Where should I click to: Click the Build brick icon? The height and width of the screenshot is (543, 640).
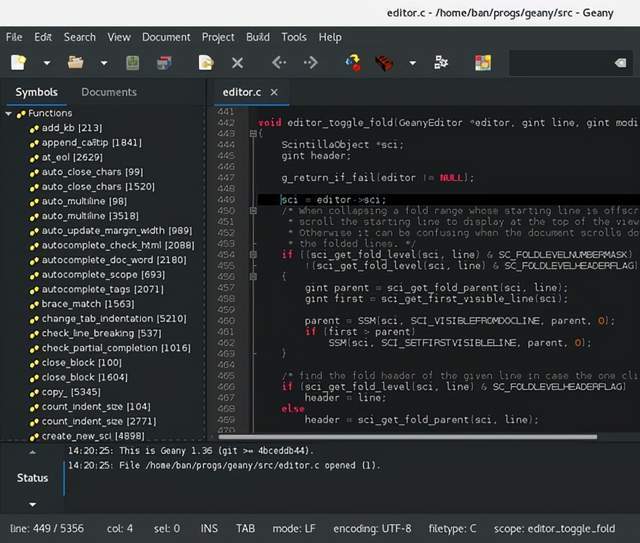[x=384, y=63]
